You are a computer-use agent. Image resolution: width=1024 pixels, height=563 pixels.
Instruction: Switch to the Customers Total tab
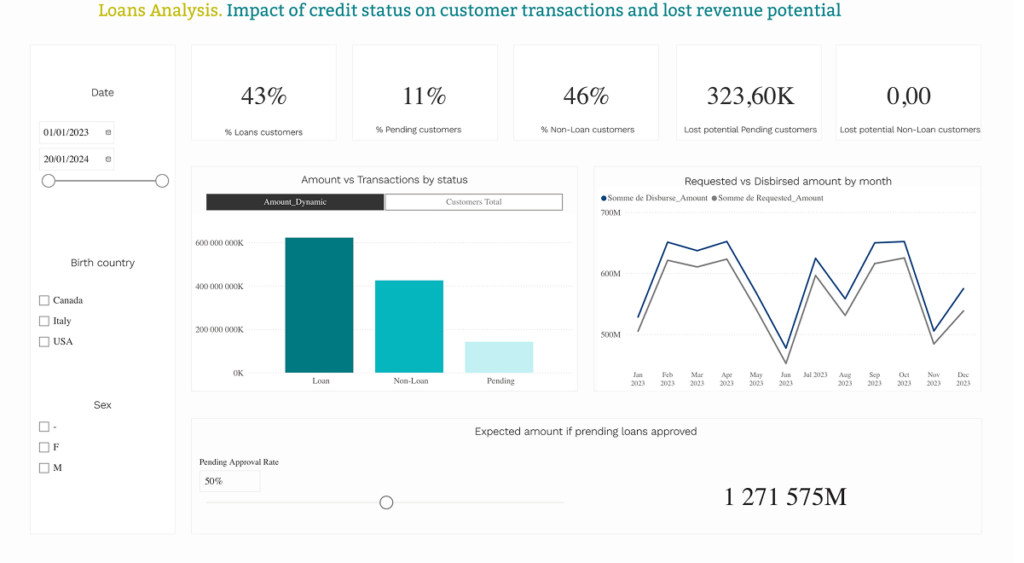click(x=473, y=202)
